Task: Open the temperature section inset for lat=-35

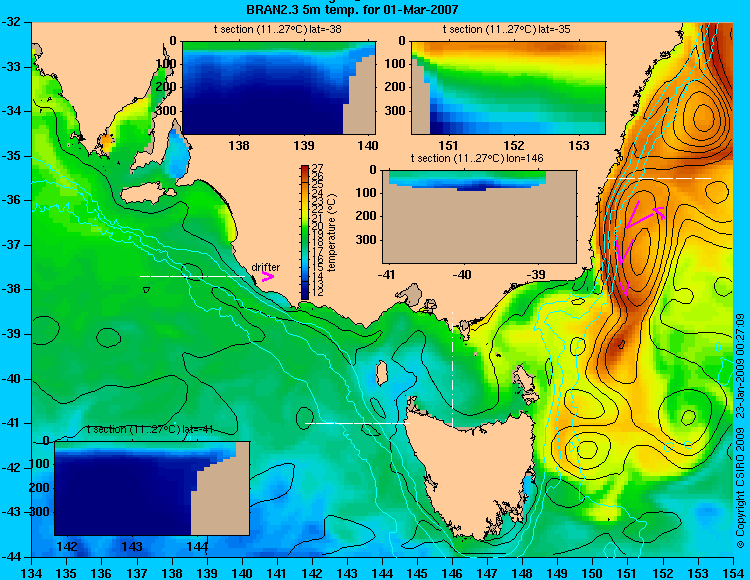Action: pos(508,88)
